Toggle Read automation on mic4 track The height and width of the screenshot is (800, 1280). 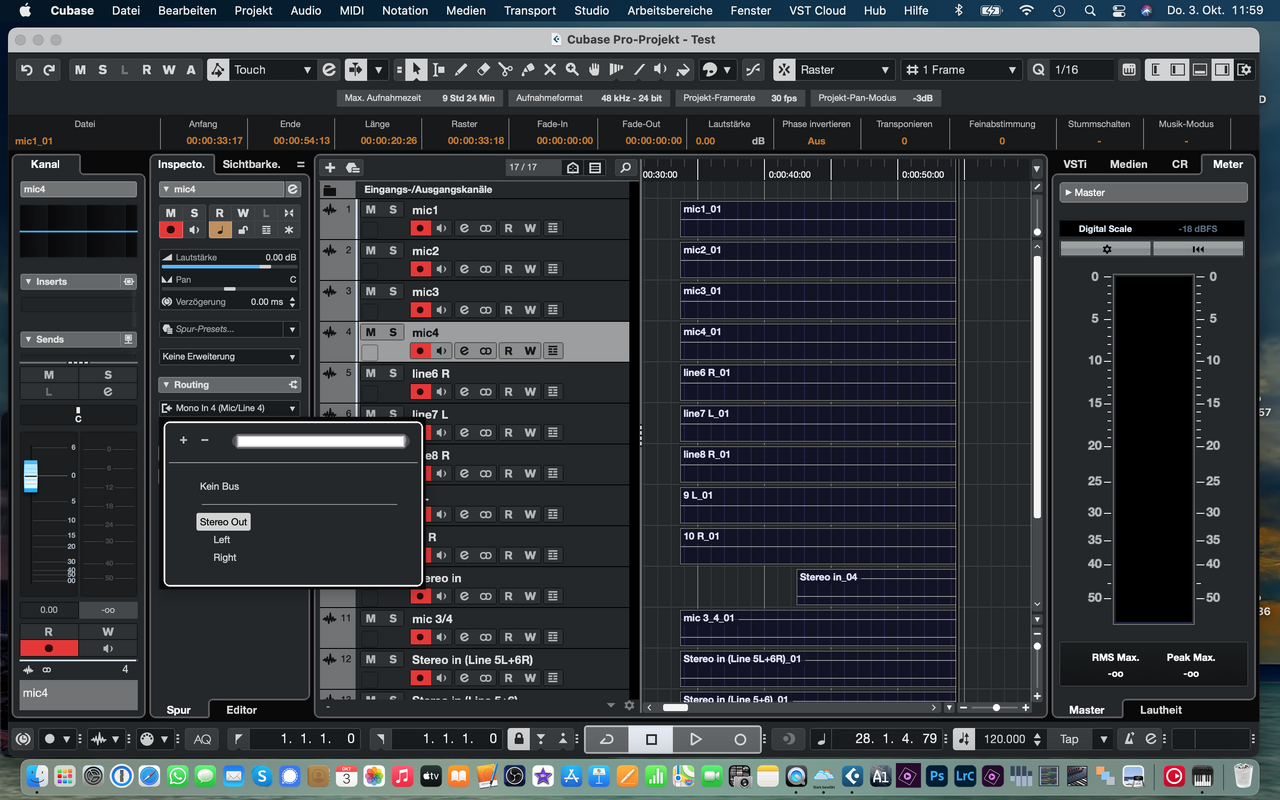(508, 351)
